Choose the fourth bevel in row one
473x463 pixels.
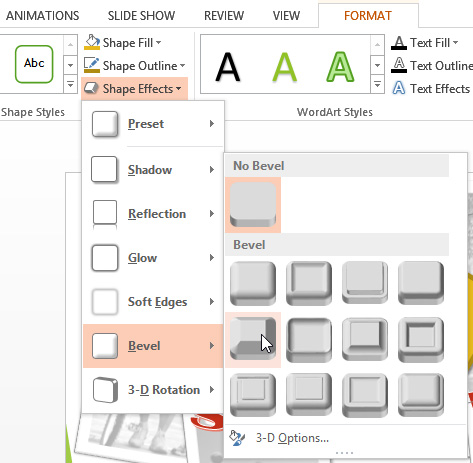coord(421,283)
